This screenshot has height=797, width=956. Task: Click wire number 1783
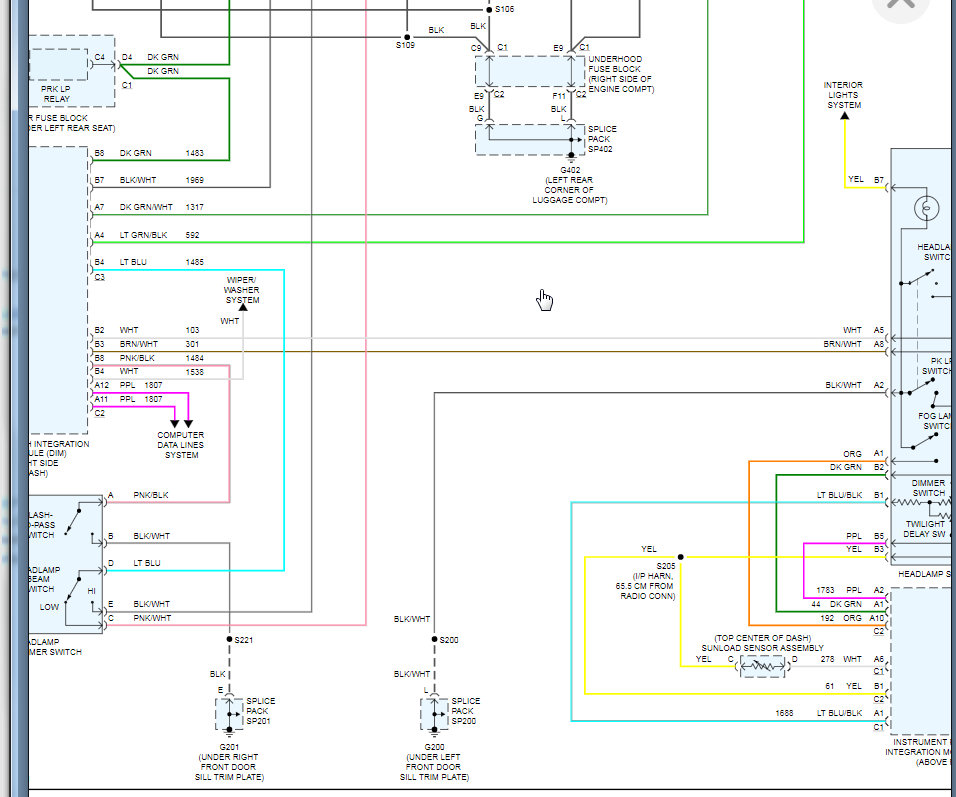coord(826,590)
